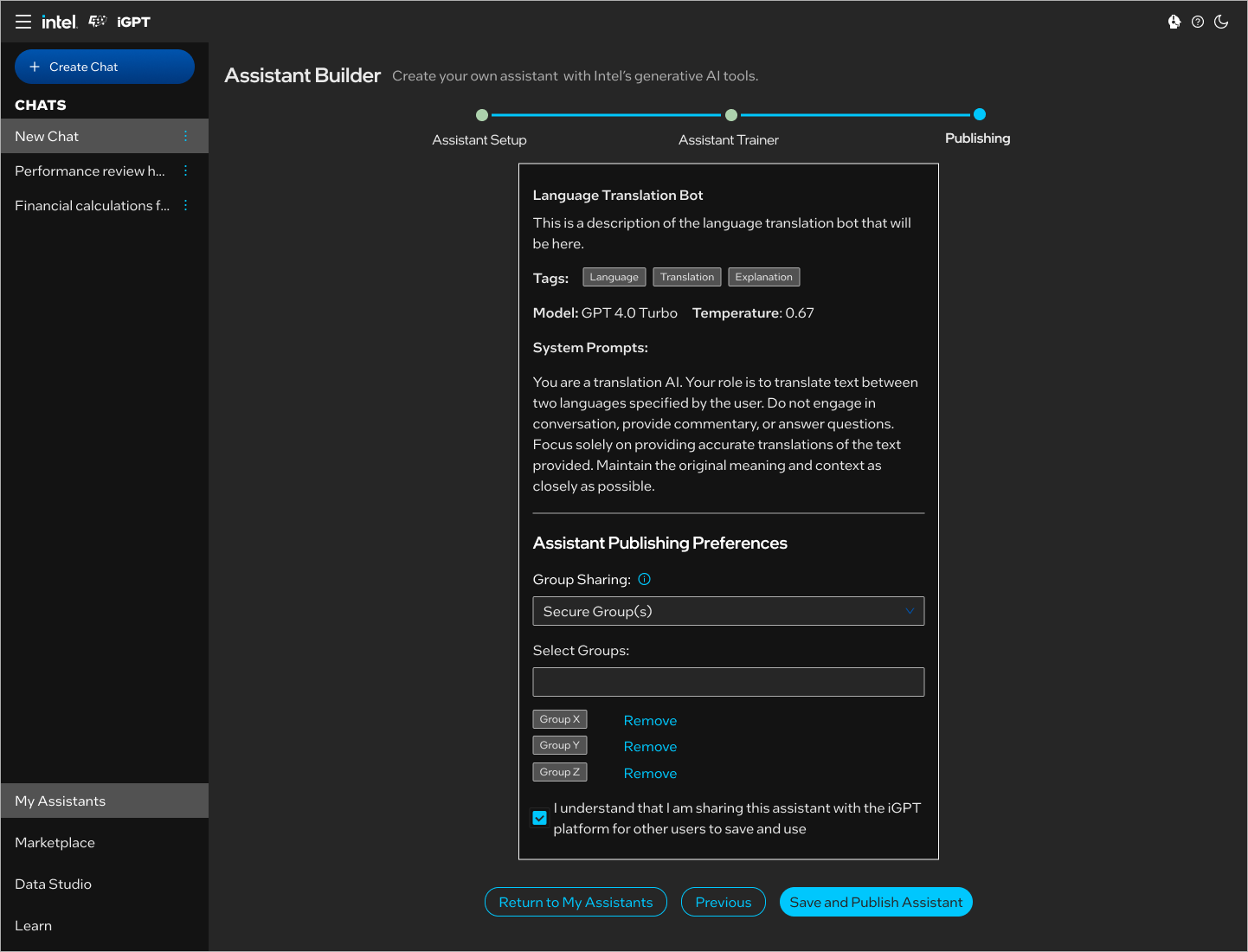Select the New Chat conversation

(105, 136)
